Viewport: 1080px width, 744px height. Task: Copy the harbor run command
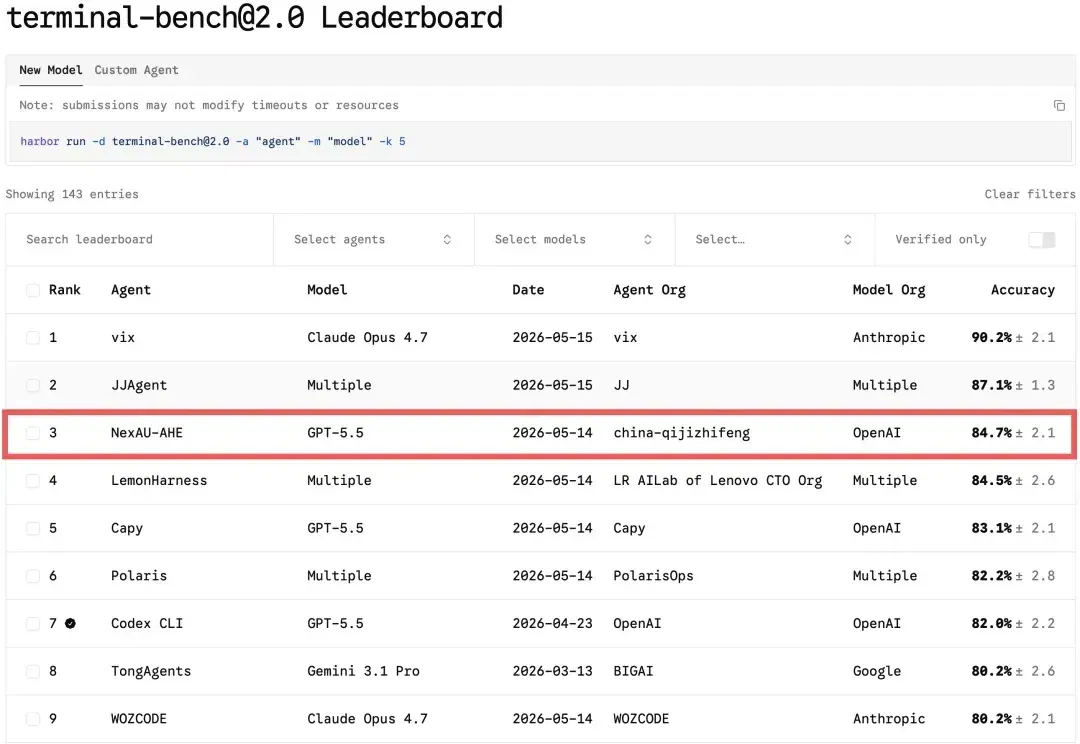(1059, 105)
